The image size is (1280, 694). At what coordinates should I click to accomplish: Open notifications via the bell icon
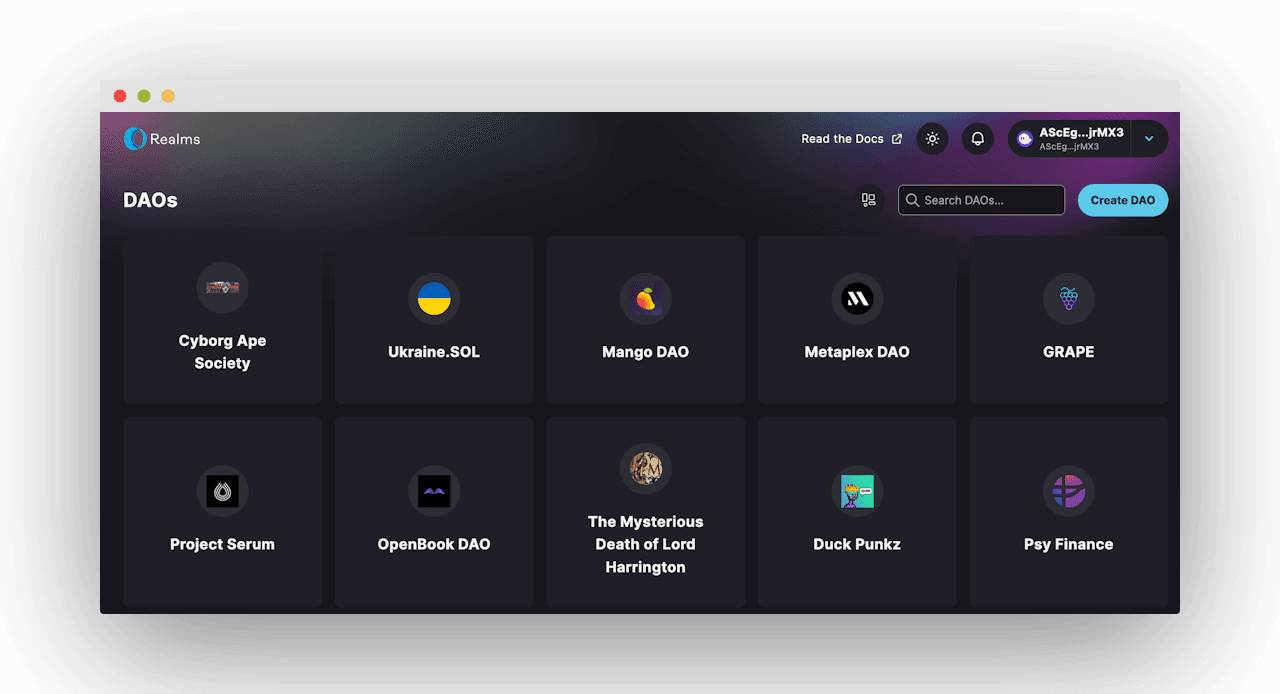click(x=977, y=138)
